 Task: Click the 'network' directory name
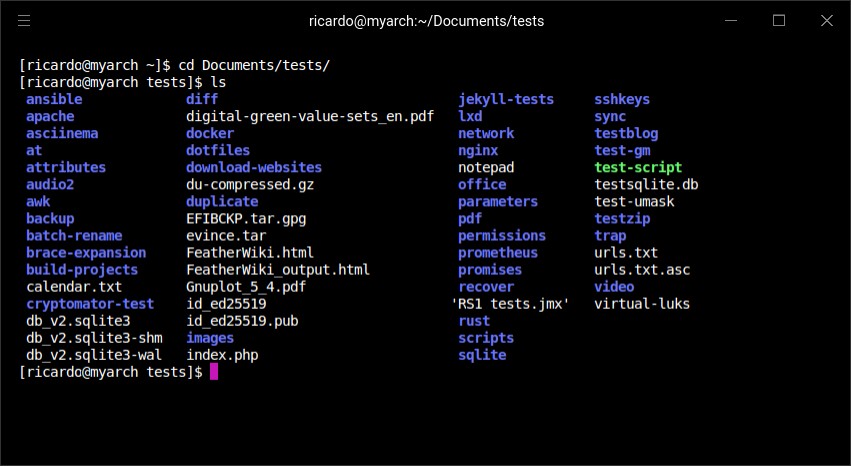[x=486, y=133]
